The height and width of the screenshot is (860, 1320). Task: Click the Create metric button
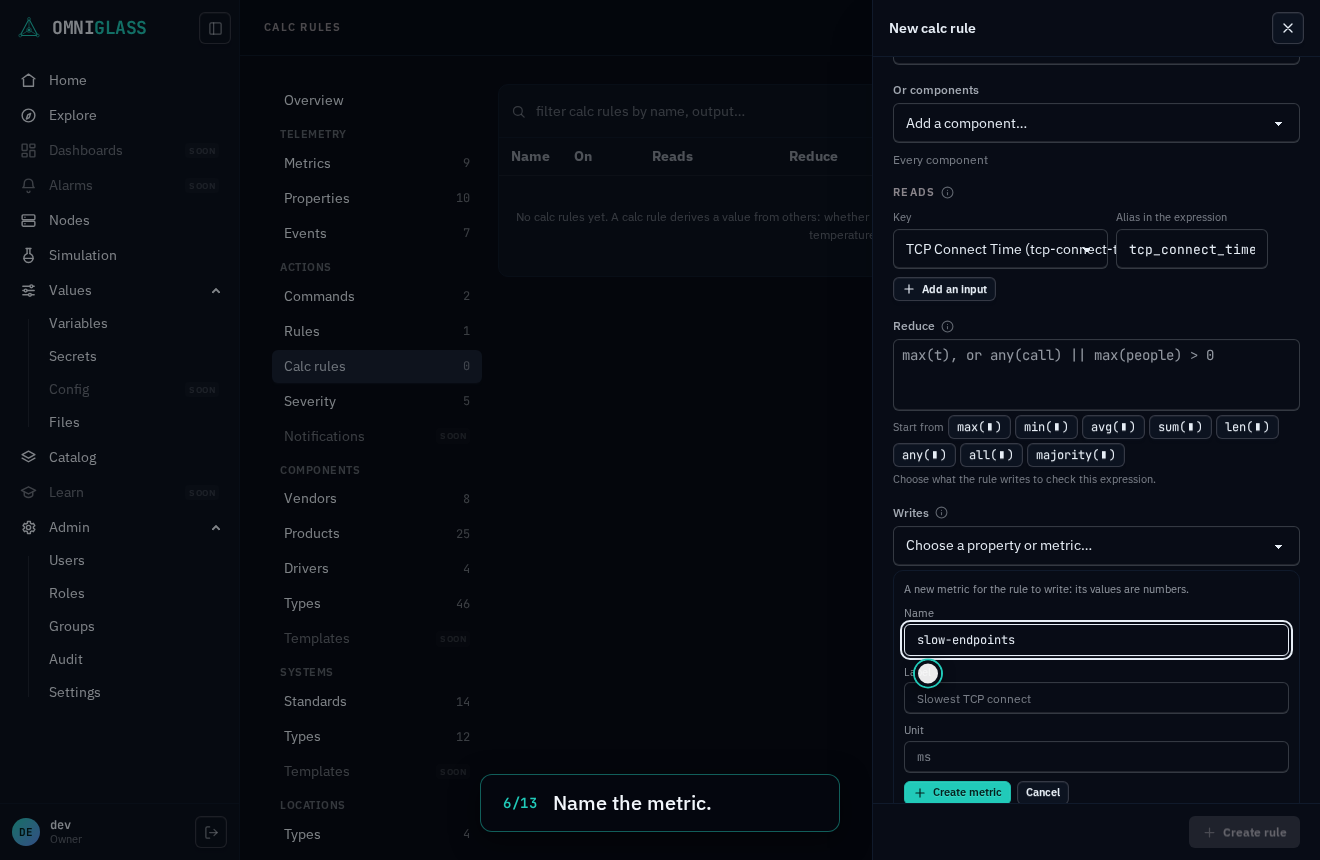(x=957, y=792)
